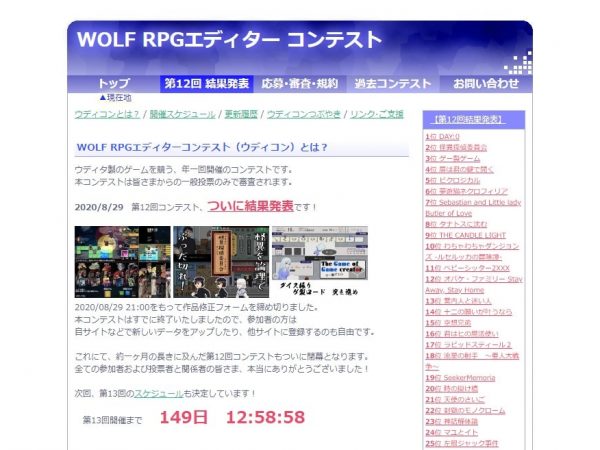The height and width of the screenshot is (450, 600).
Task: Open the 4位 ranked entry
Action: tap(460, 169)
